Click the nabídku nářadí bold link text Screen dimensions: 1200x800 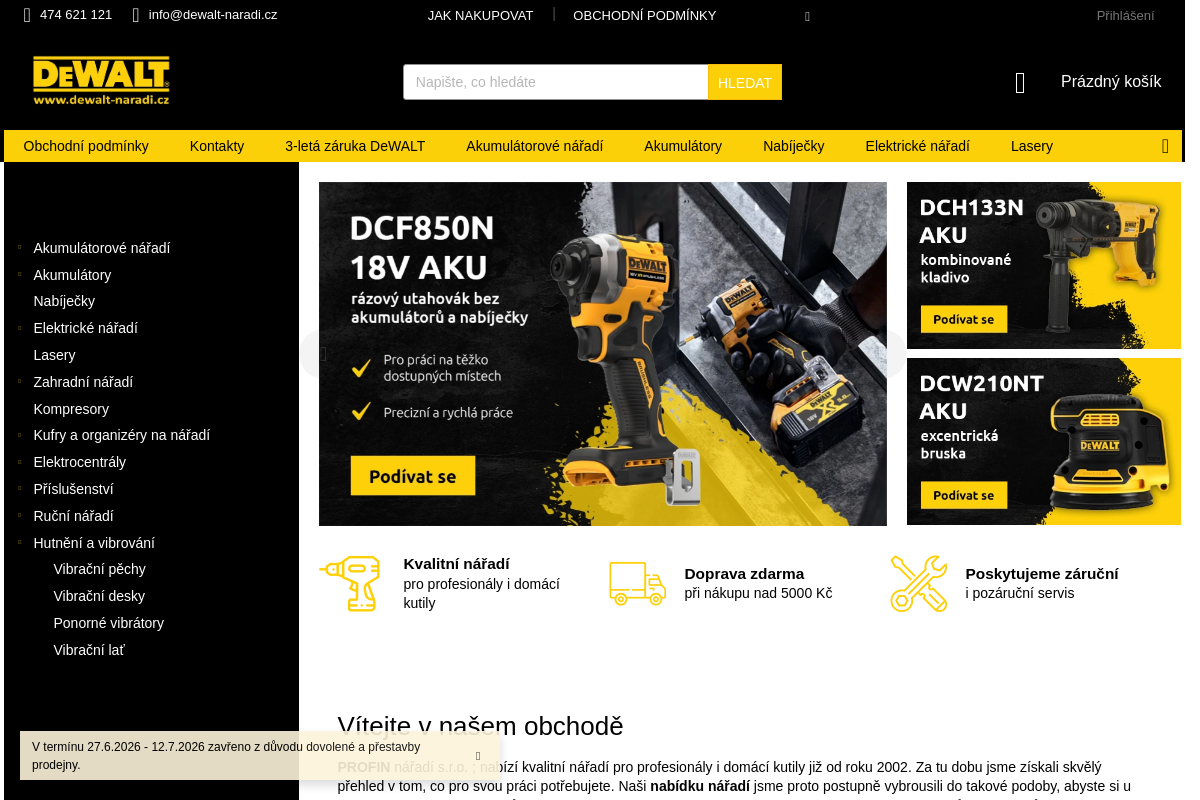coord(700,787)
